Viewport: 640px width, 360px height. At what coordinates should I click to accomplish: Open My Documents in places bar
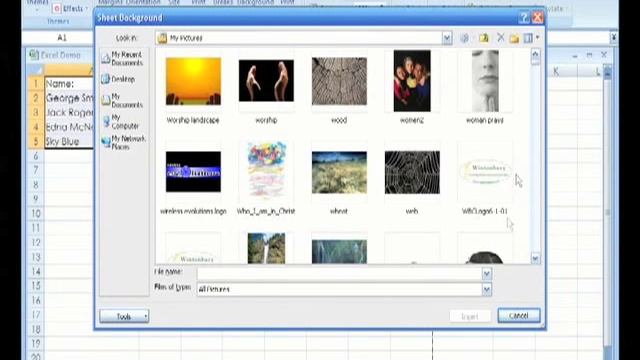122,100
